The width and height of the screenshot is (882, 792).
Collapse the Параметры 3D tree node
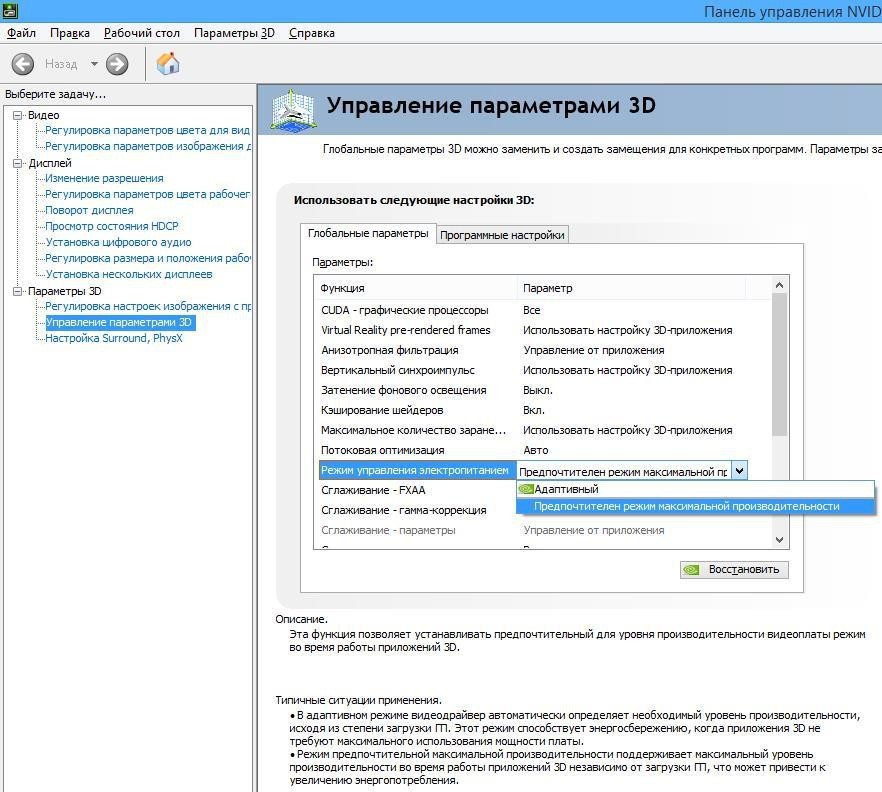coord(17,291)
